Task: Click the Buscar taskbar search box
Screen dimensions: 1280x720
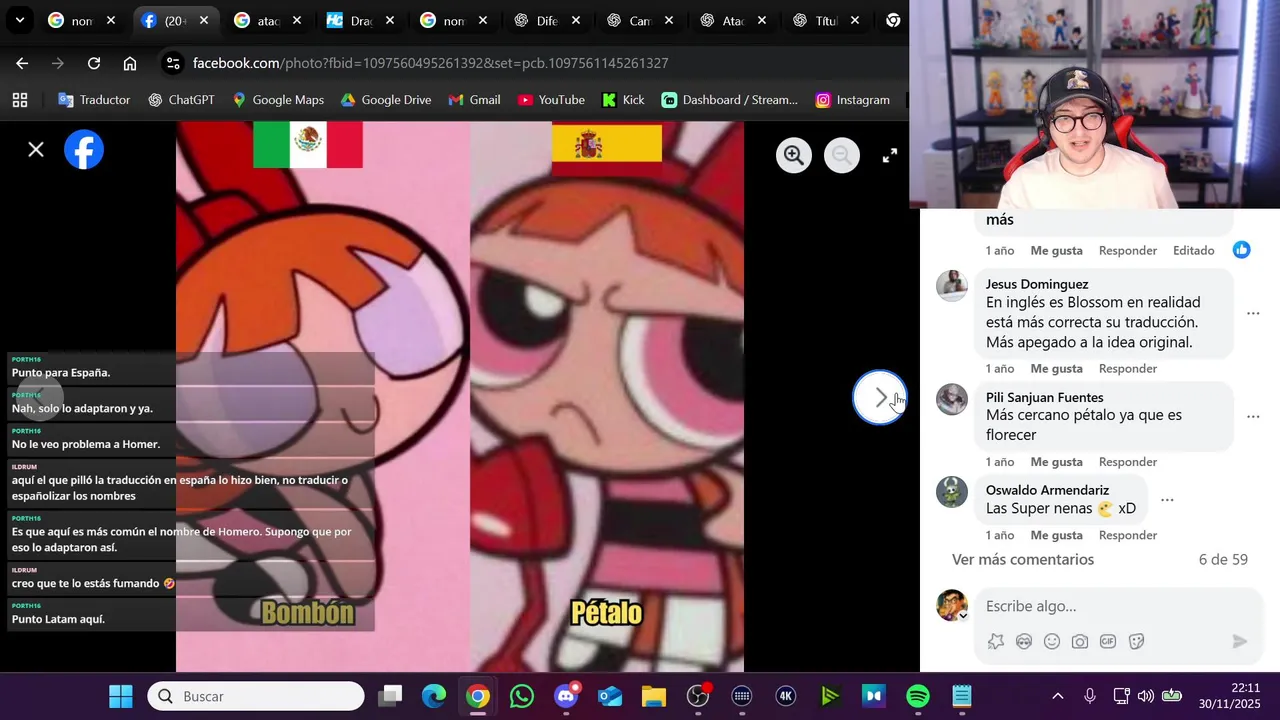Action: (257, 696)
